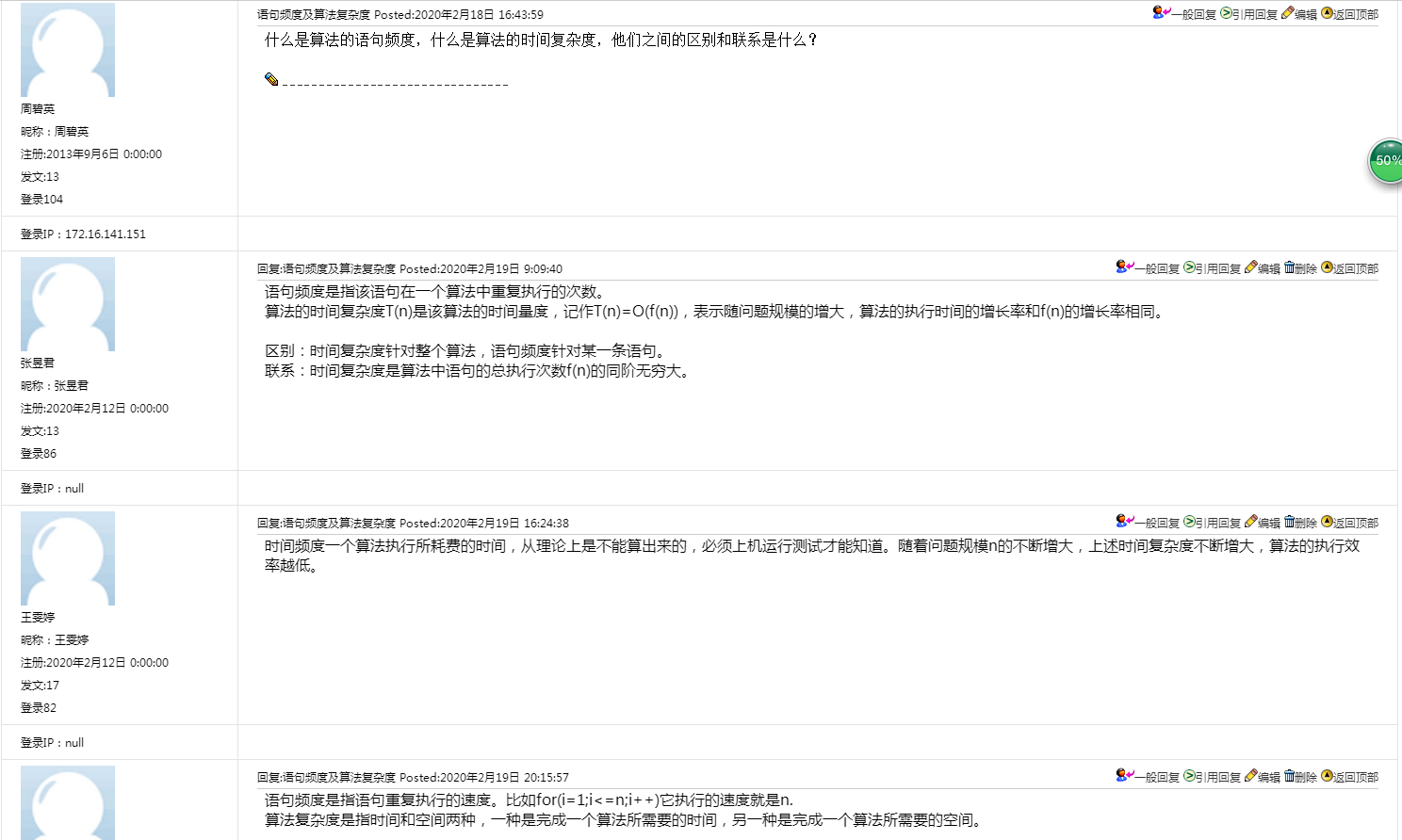The height and width of the screenshot is (840, 1402).
Task: Click 注册:2013年9月6日 0:00:00
Action: 91,154
